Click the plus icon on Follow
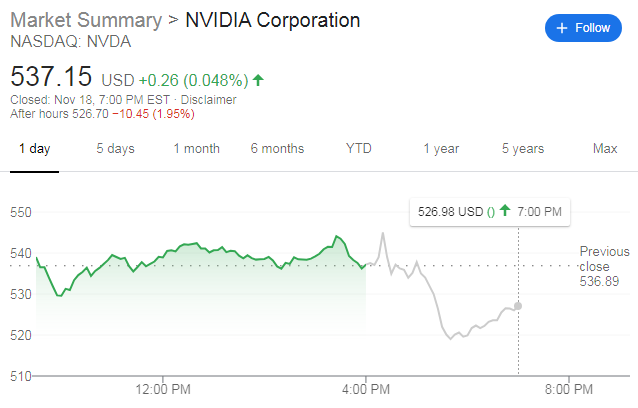This screenshot has width=638, height=408. (x=562, y=28)
